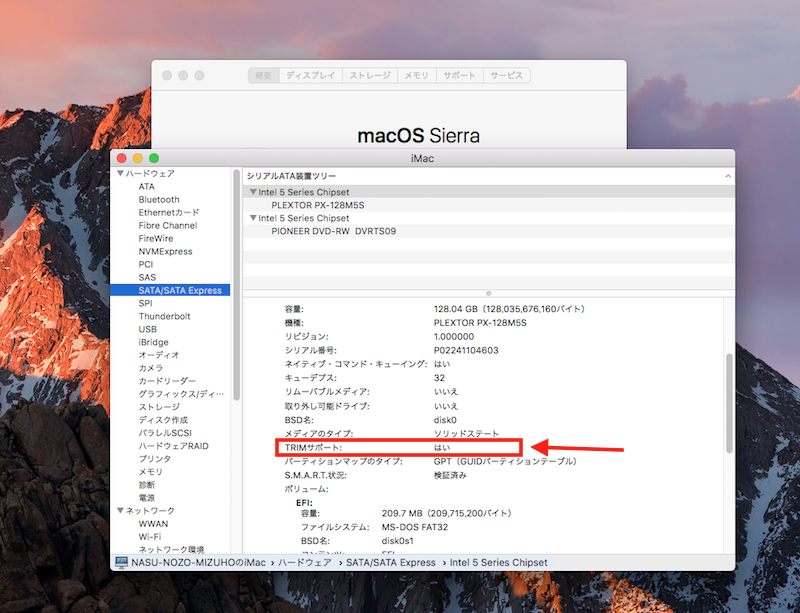Click the computer icon in path bar
Screen dimensions: 800x613
[121, 562]
